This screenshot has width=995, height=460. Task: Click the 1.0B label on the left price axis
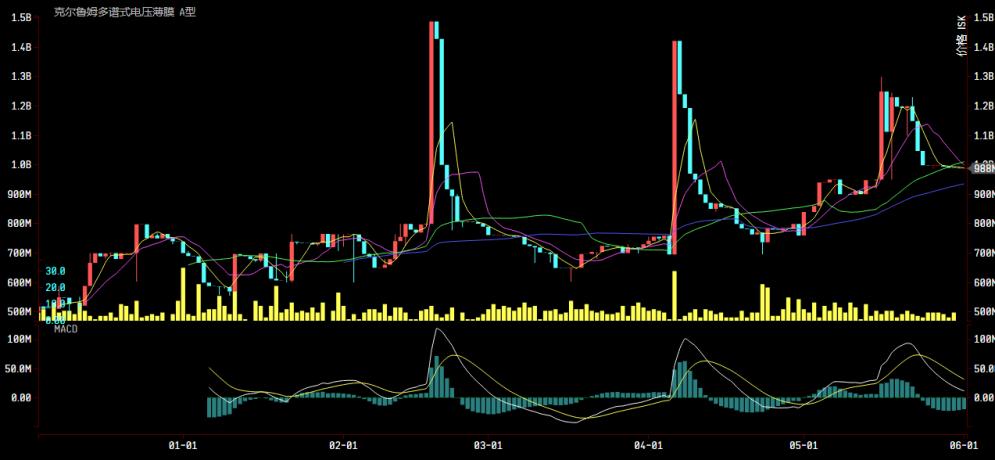[x=21, y=164]
